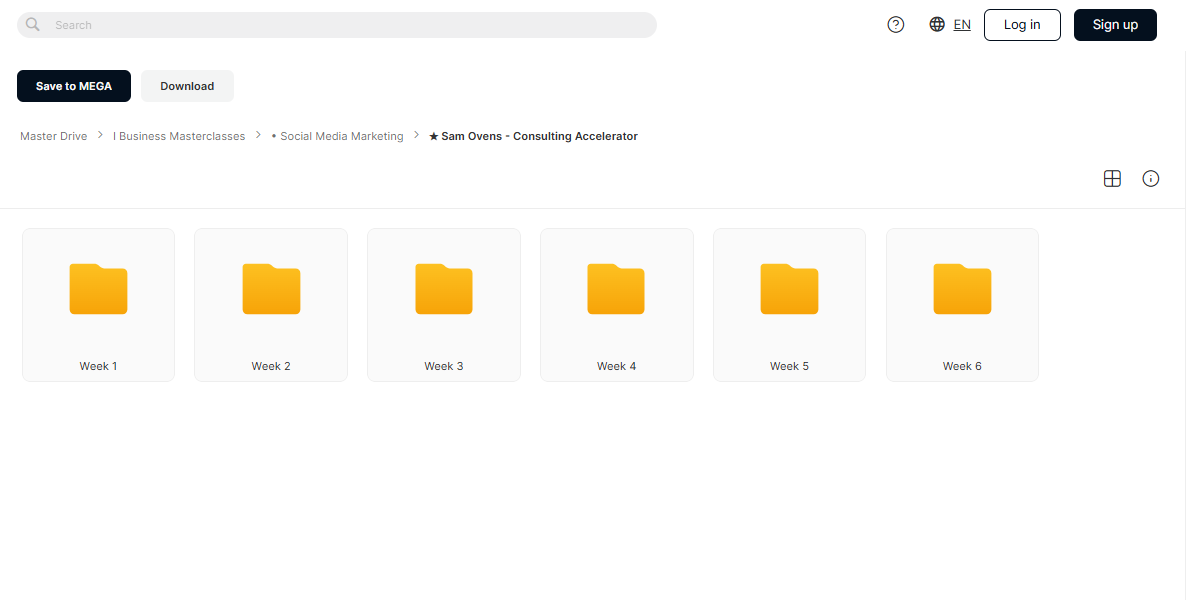Image resolution: width=1186 pixels, height=600 pixels.
Task: Open the Week 1 folder icon
Action: (98, 288)
